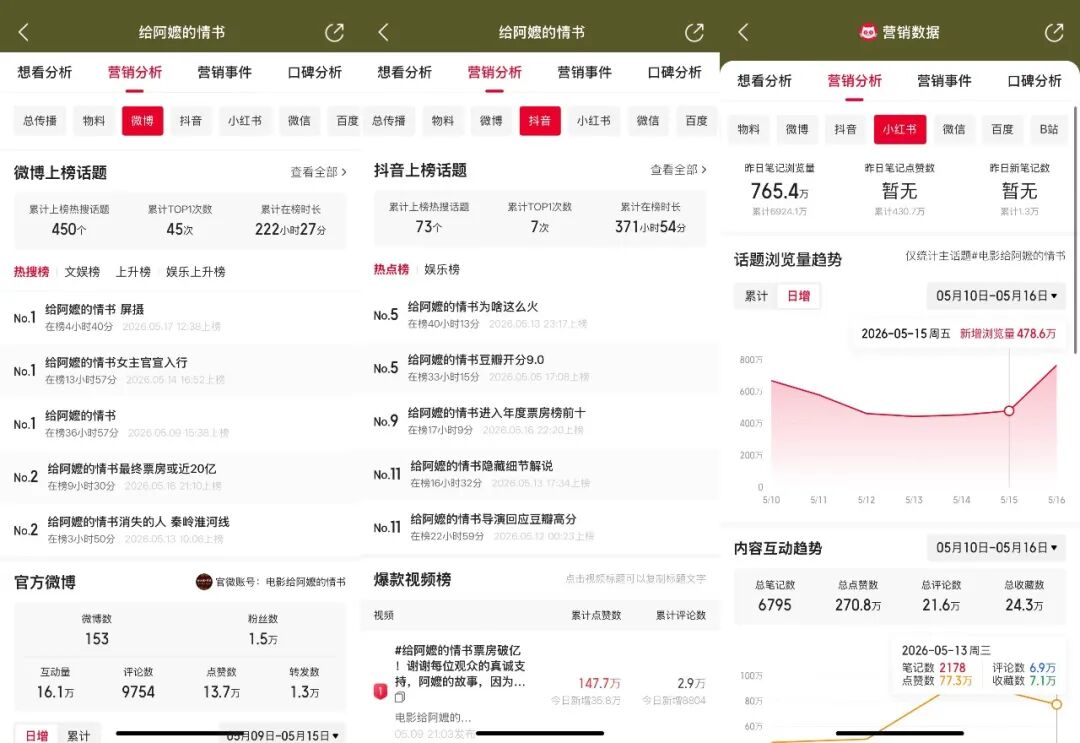Image resolution: width=1080 pixels, height=743 pixels.
Task: Switch to 口碑分析 on the middle Douyin screen
Action: click(x=674, y=72)
